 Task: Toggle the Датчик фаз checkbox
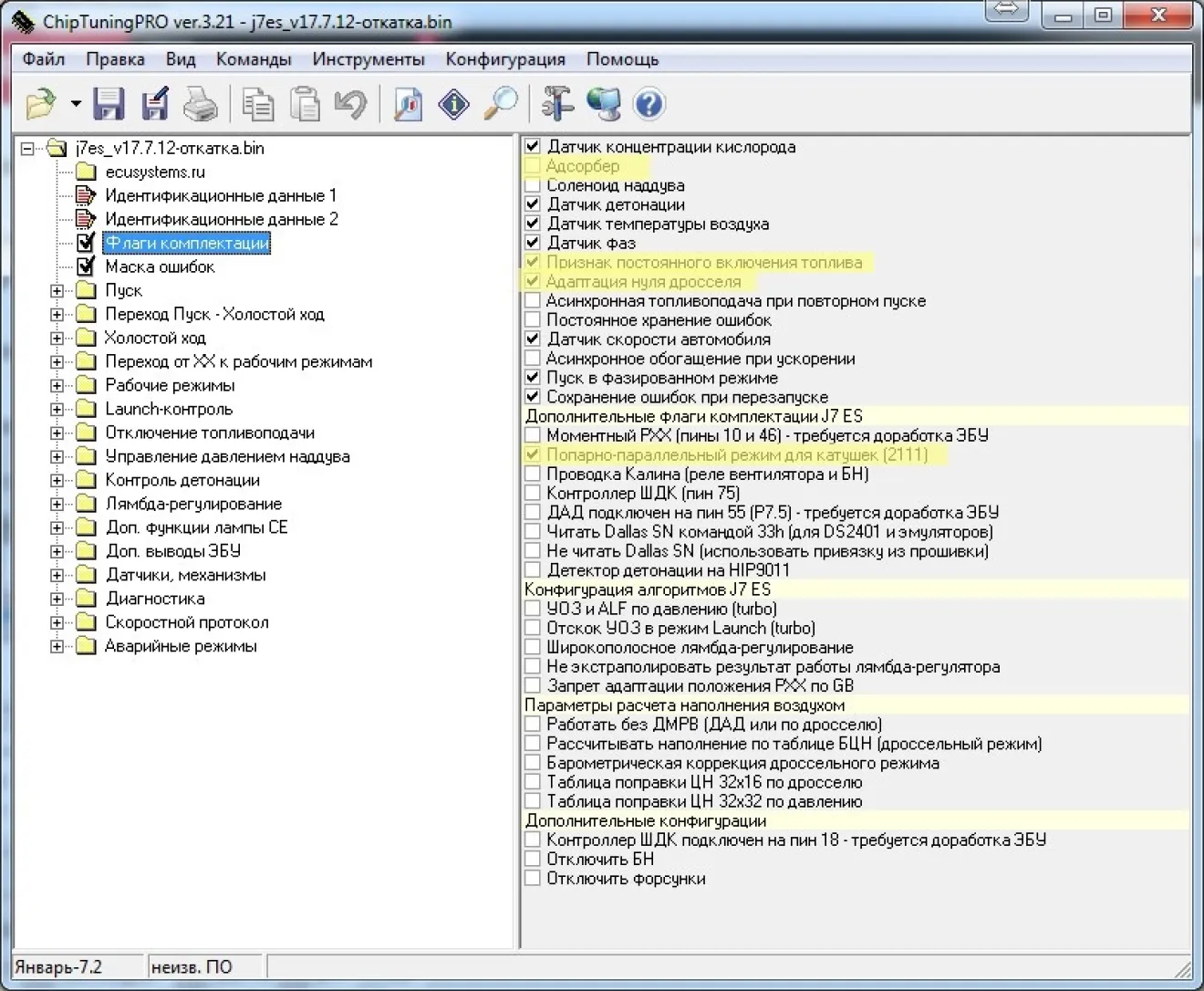[533, 243]
